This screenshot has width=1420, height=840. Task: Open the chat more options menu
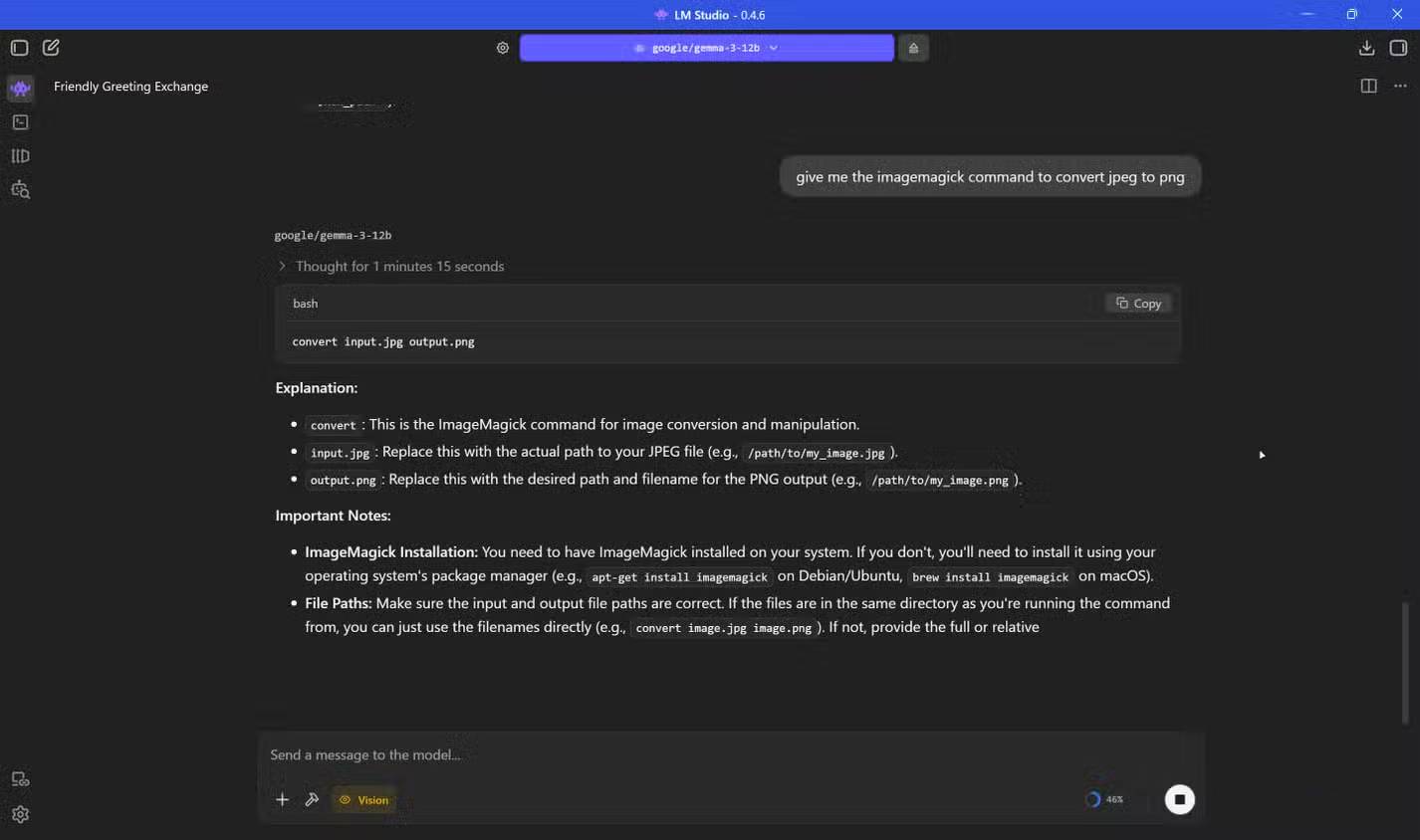(1400, 87)
